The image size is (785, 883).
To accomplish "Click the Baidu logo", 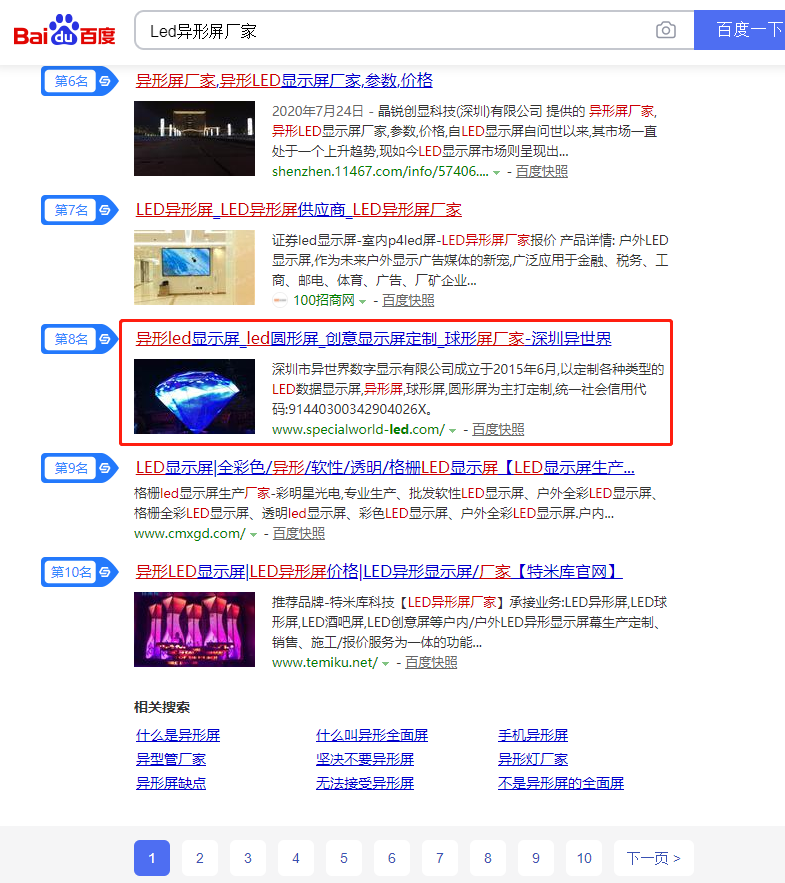I will pyautogui.click(x=64, y=30).
